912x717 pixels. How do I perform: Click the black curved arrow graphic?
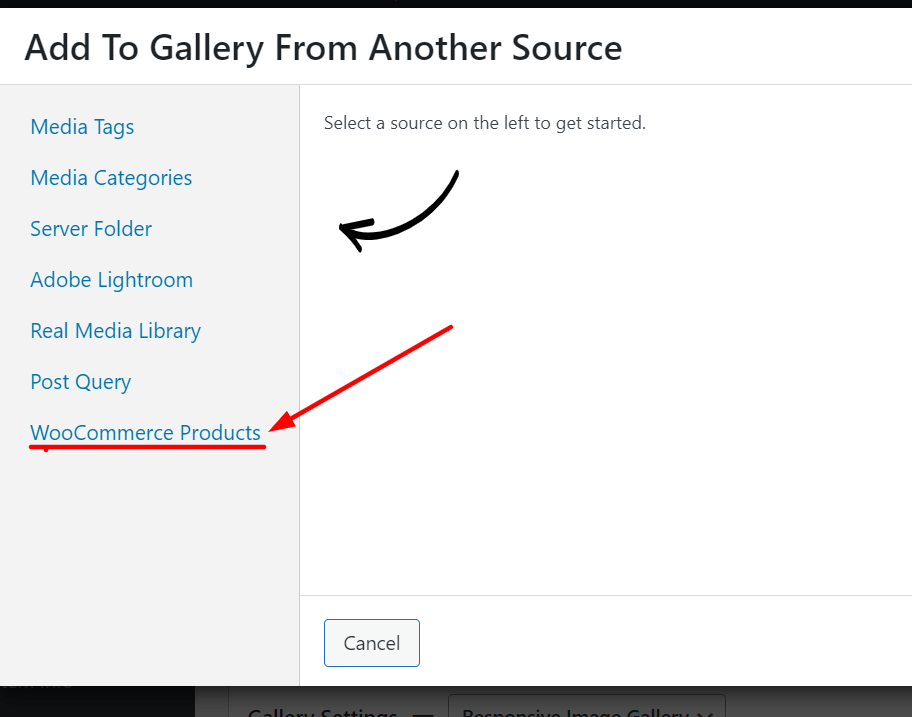pos(399,211)
